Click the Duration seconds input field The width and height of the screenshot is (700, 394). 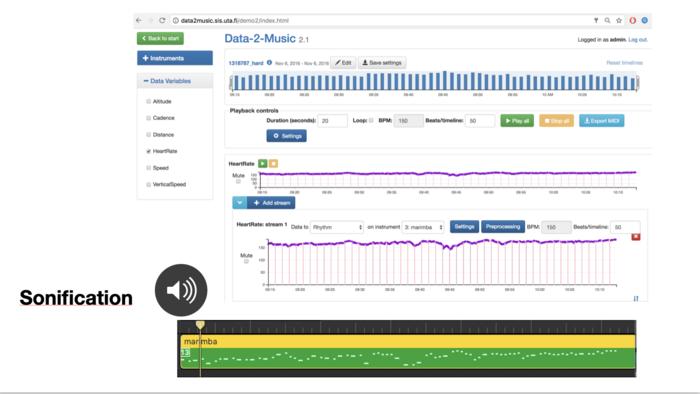(333, 121)
